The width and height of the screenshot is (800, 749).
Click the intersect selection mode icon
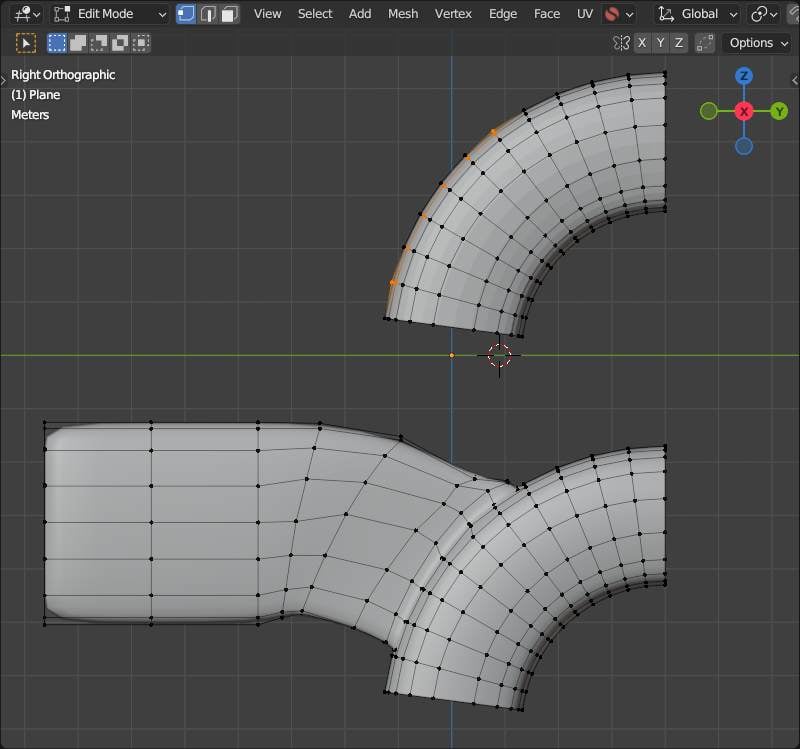(141, 43)
